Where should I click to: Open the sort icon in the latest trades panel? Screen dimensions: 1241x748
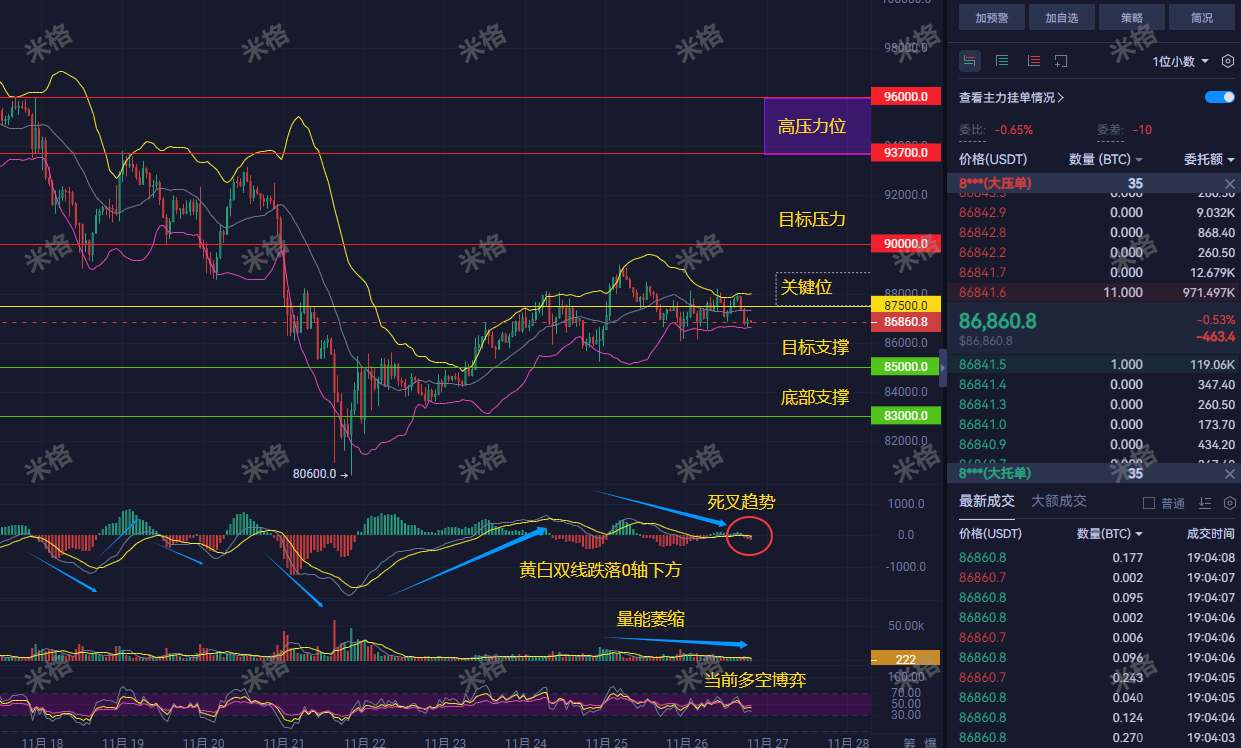pyautogui.click(x=1205, y=502)
